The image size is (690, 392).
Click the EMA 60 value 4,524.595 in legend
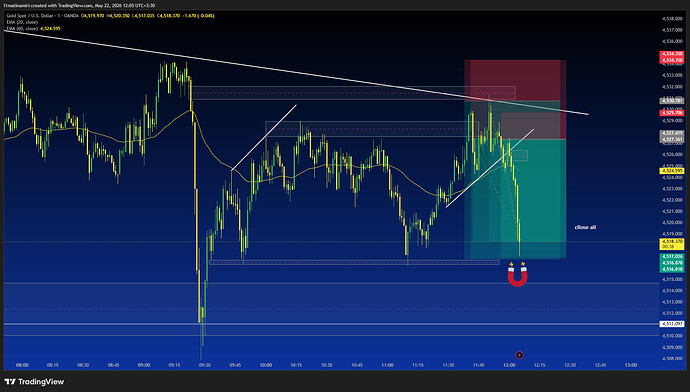pyautogui.click(x=51, y=28)
